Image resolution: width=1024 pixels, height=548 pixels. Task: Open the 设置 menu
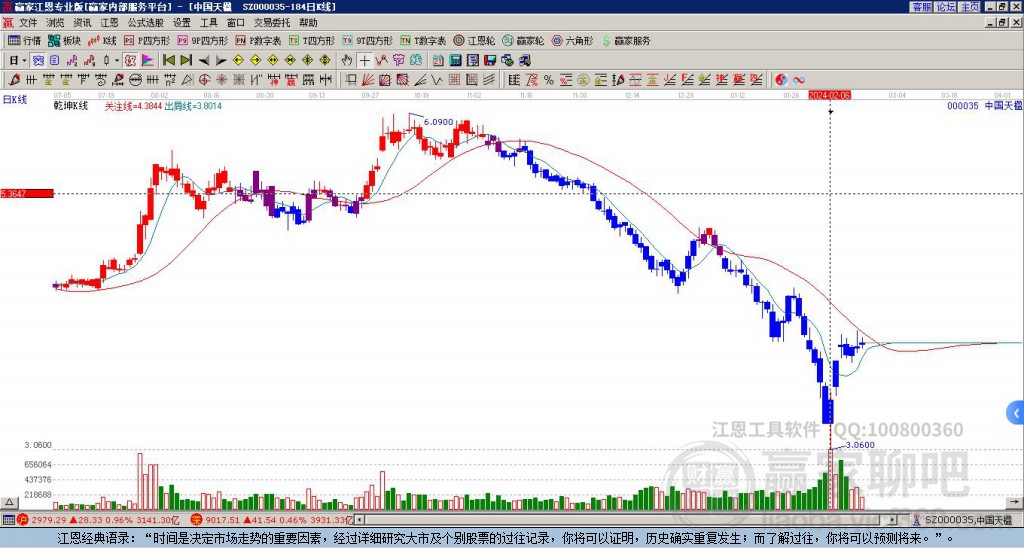coord(182,23)
